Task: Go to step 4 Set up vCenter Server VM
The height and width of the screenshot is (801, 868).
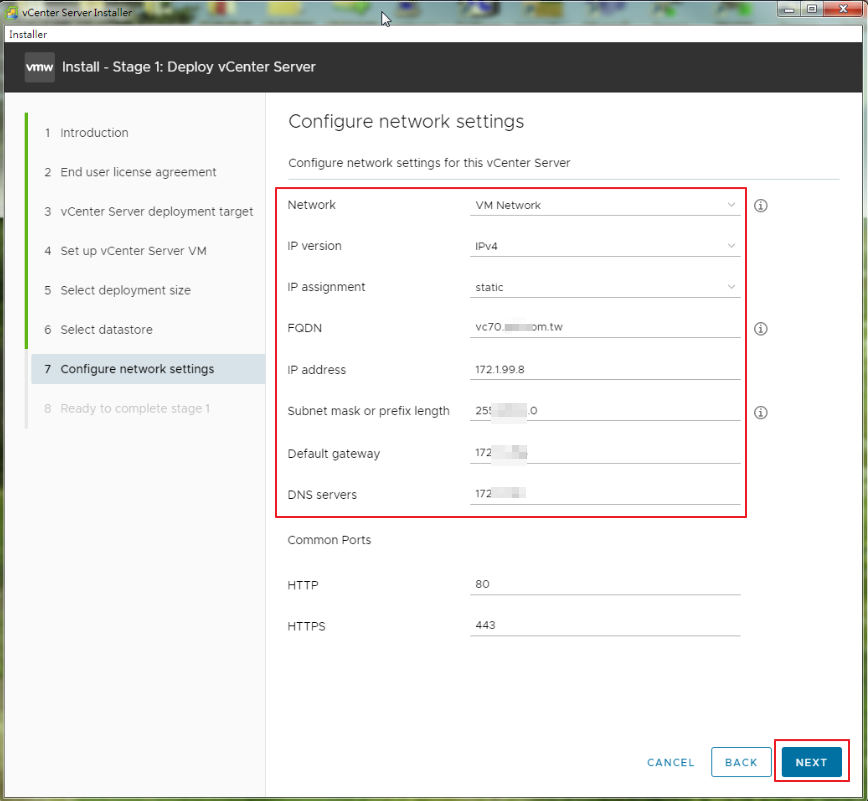Action: [x=133, y=251]
